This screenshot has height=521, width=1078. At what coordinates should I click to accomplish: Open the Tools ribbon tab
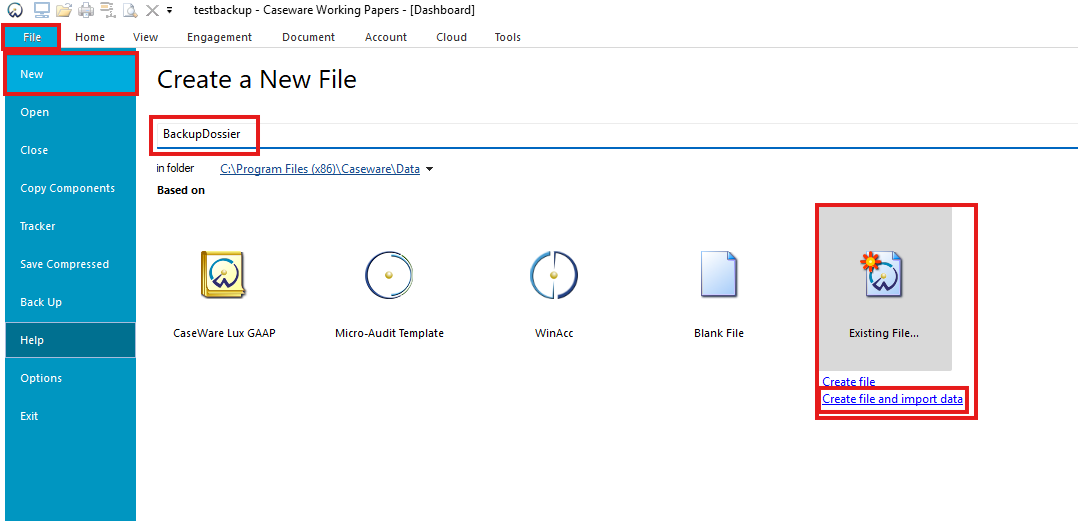pyautogui.click(x=507, y=37)
